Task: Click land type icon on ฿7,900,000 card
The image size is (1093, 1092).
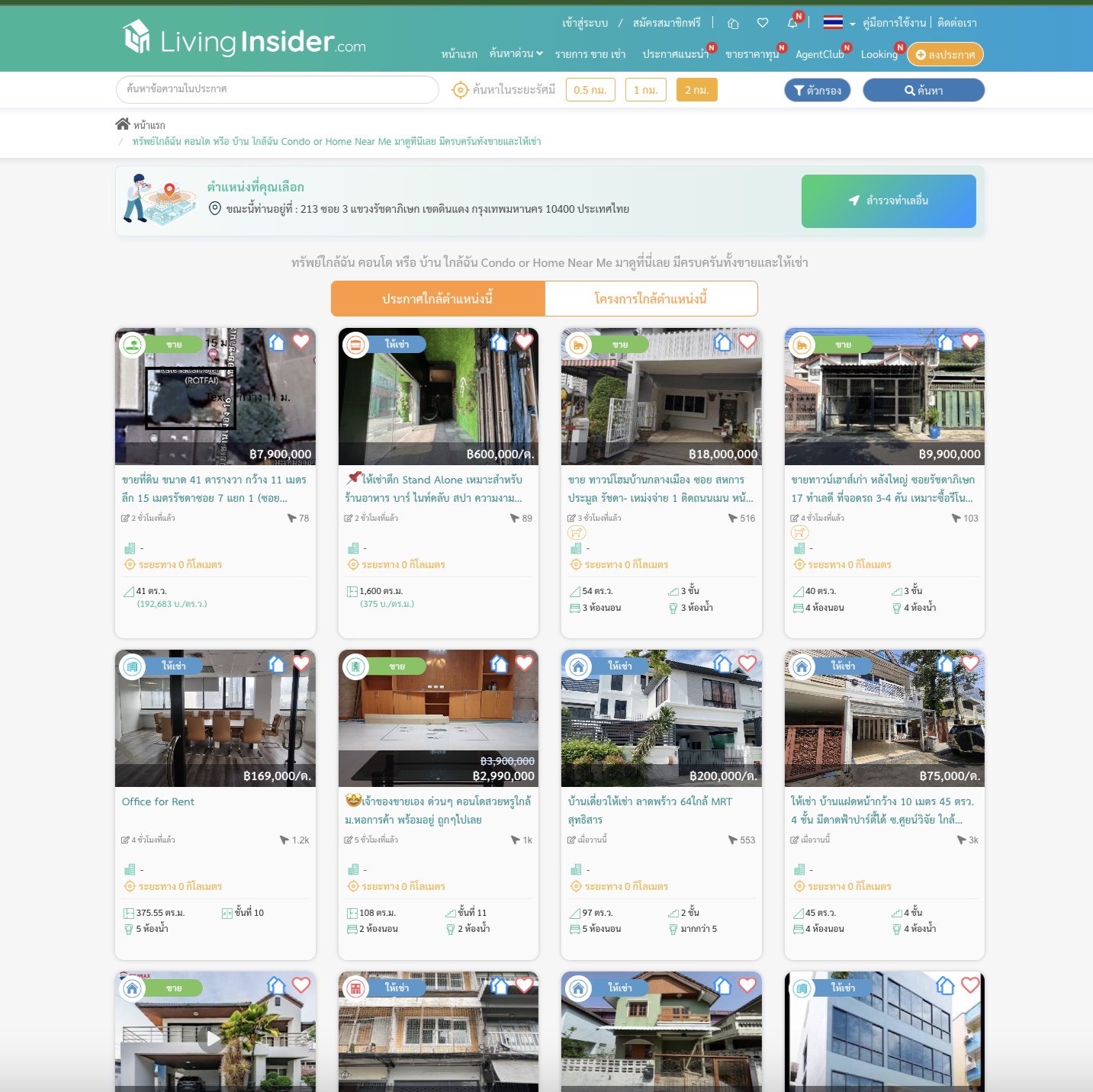Action: (133, 345)
